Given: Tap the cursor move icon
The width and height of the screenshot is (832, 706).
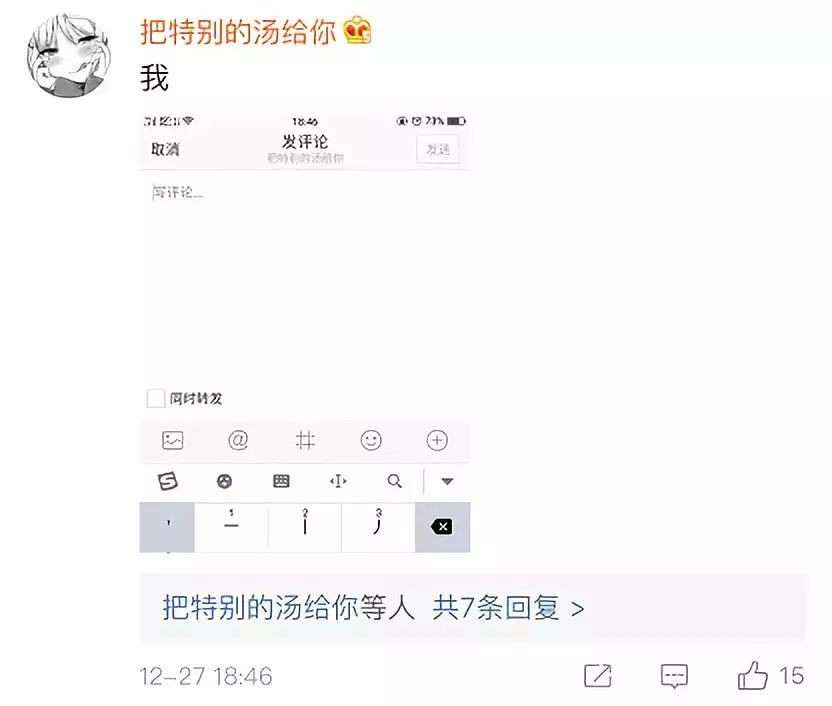Looking at the screenshot, I should (x=338, y=481).
